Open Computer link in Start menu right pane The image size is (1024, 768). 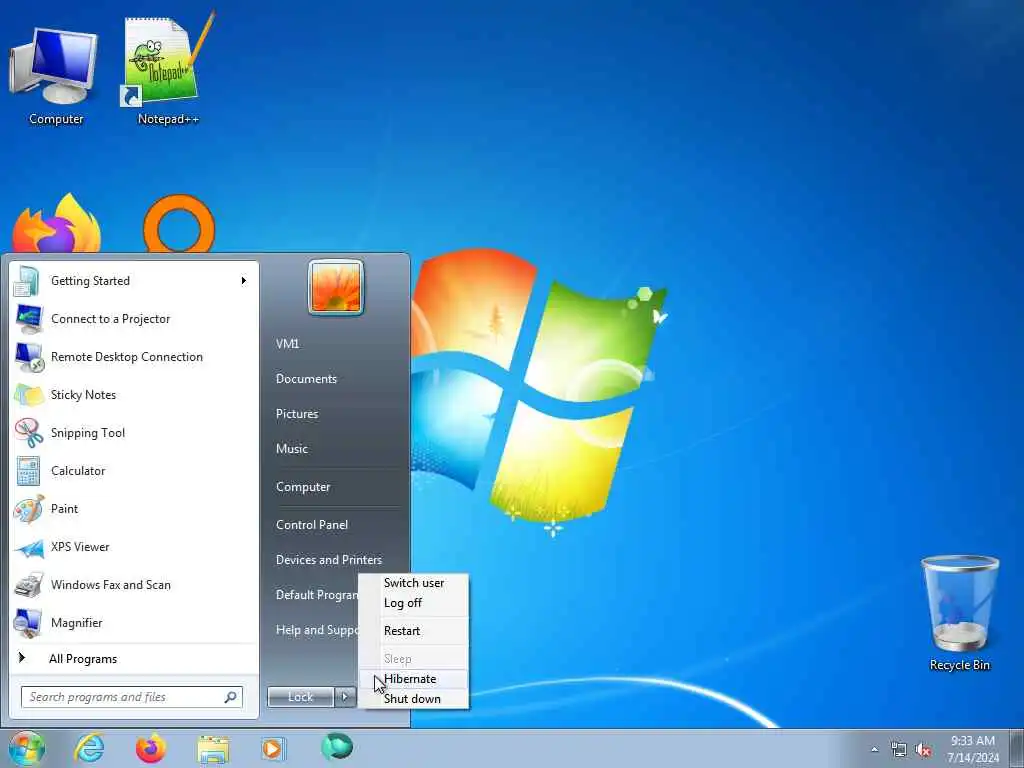click(x=303, y=487)
